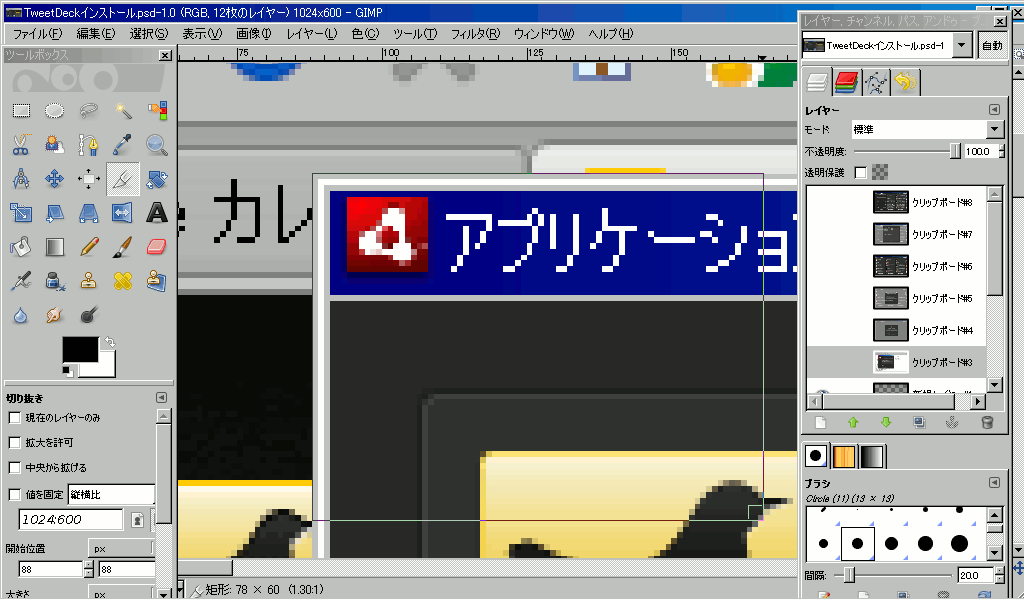Open the レイヤー panel menu arrow
1024x600 pixels.
994,110
